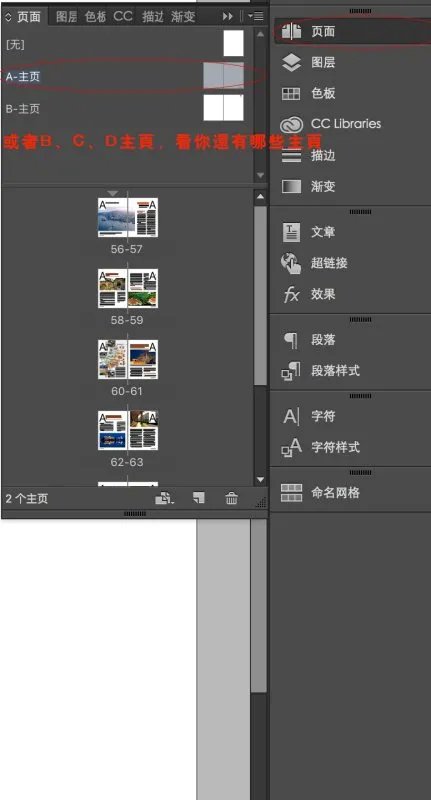Select the 页面 tab
Screen dimensions: 431x800
29,16
